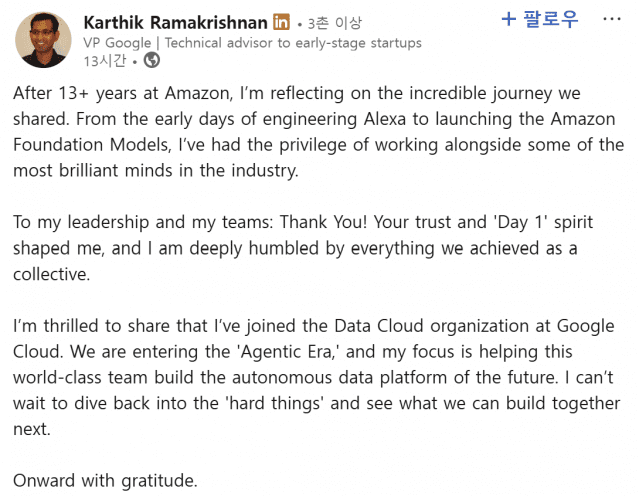
Task: Click the plus icon on the follow button
Action: pyautogui.click(x=508, y=19)
